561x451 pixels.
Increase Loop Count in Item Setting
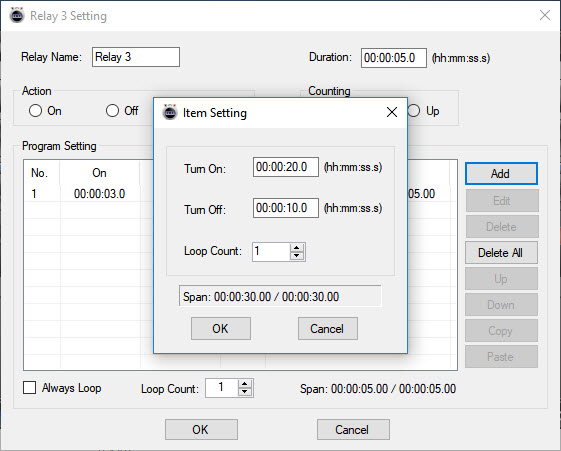[297, 247]
